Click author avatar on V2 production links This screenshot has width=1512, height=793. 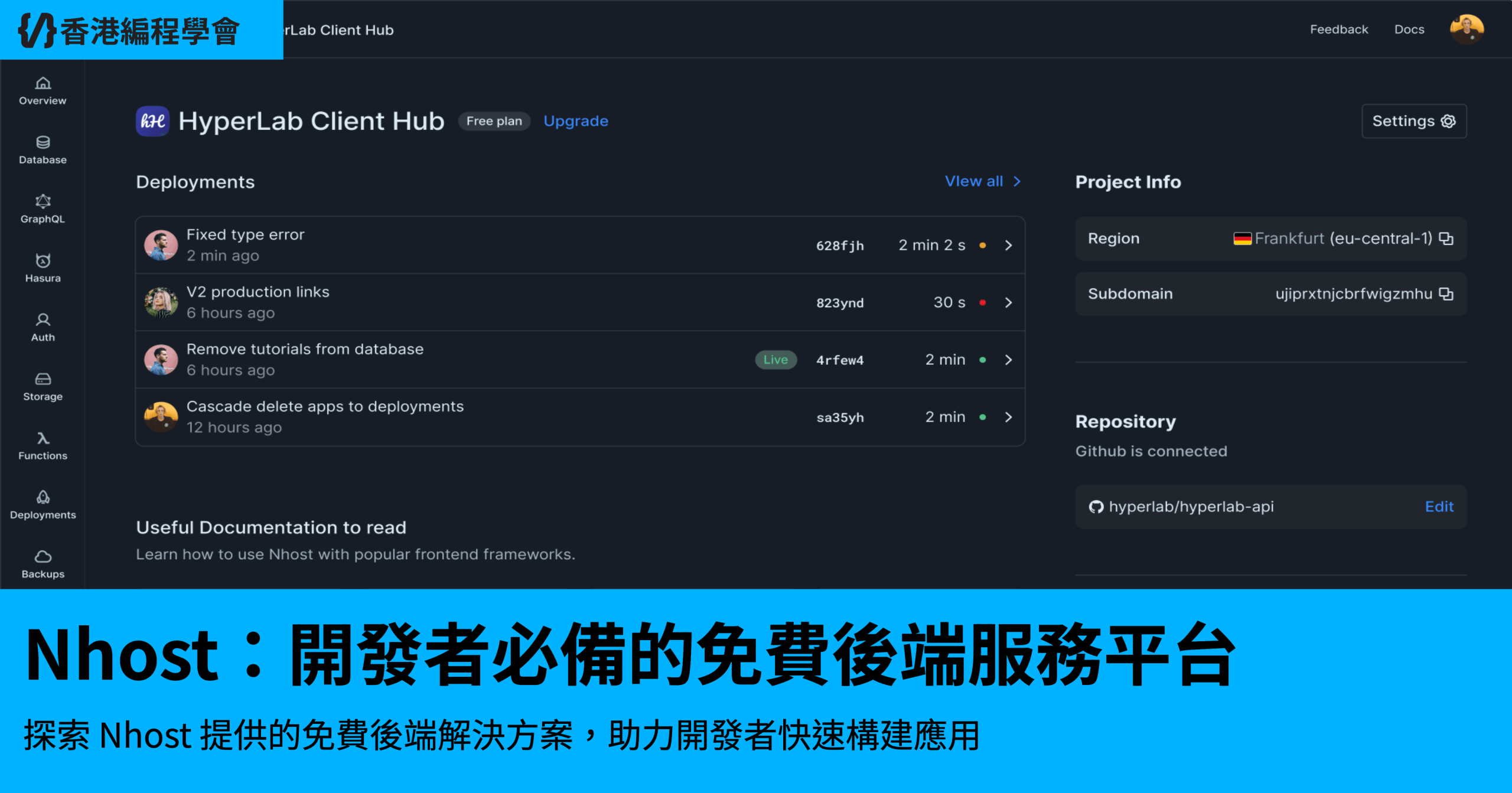click(161, 302)
